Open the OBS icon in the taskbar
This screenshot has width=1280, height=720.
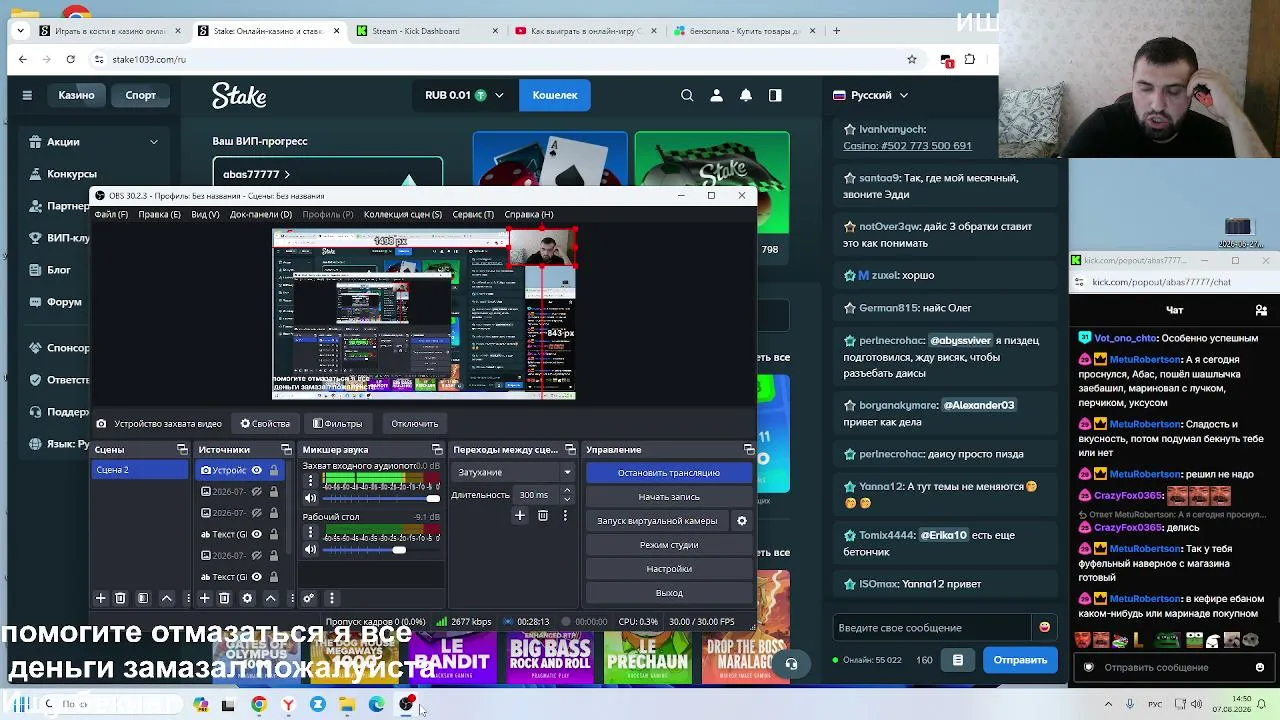coord(406,704)
